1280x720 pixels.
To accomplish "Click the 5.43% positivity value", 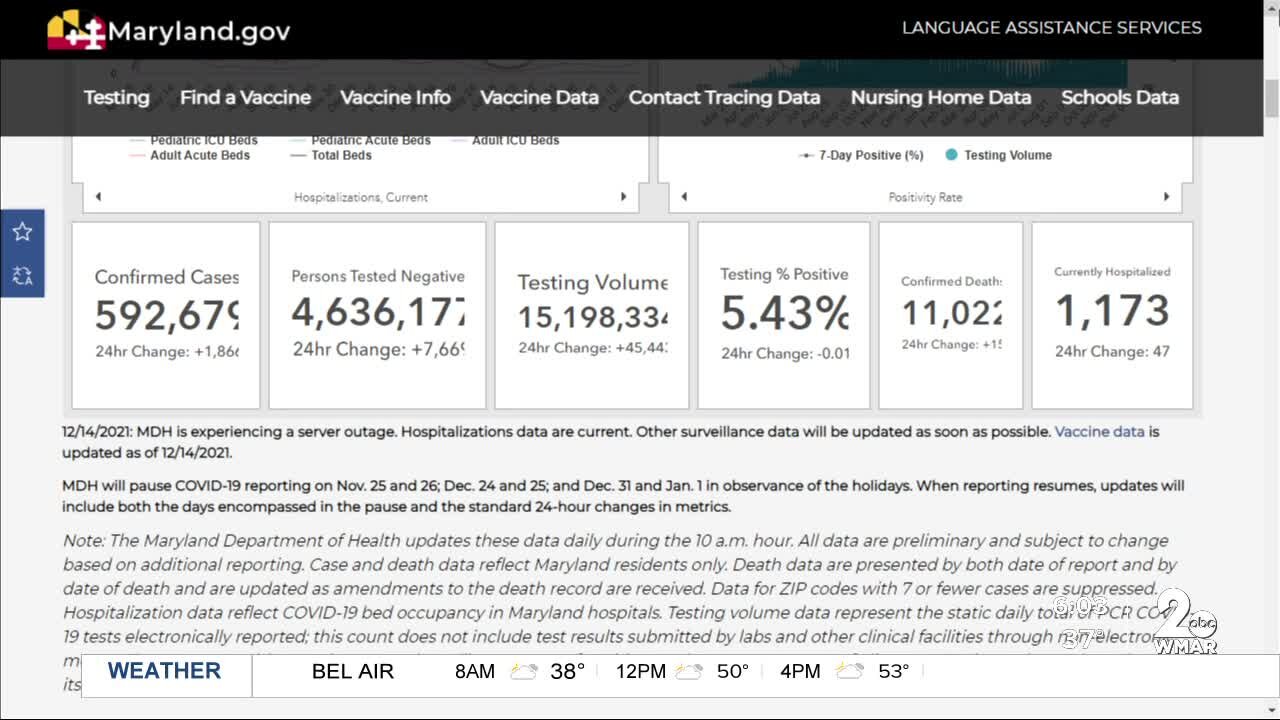I will tap(784, 314).
